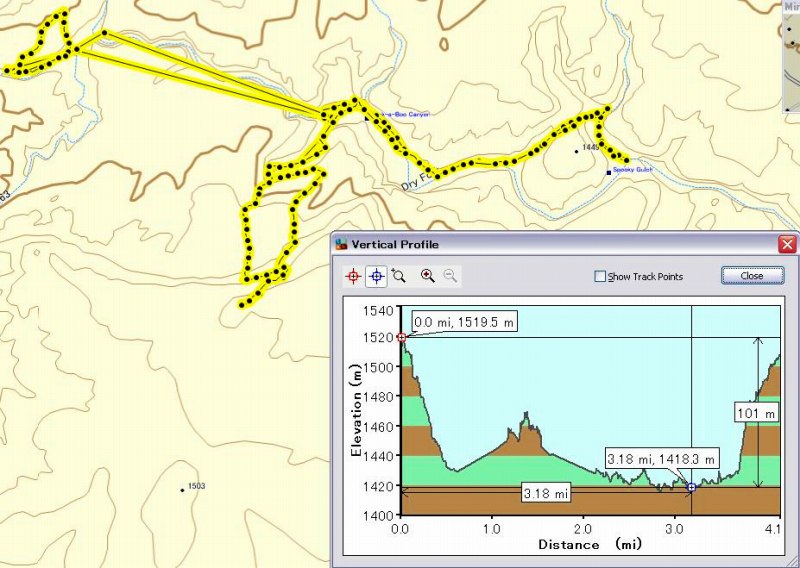The width and height of the screenshot is (800, 568).
Task: Click the grayed-out zoom out magnifier
Action: (x=450, y=276)
